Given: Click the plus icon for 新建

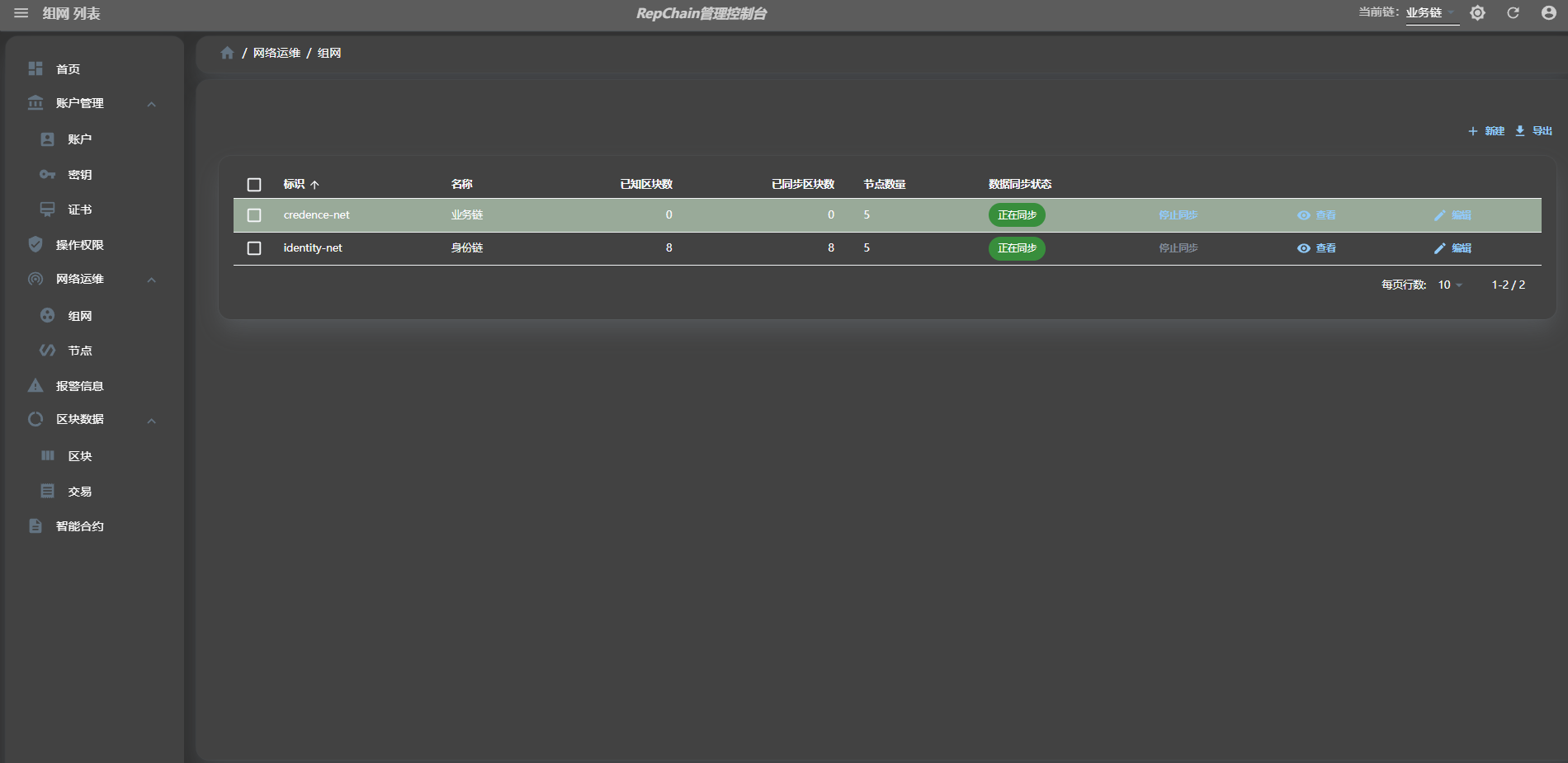Looking at the screenshot, I should 1472,131.
